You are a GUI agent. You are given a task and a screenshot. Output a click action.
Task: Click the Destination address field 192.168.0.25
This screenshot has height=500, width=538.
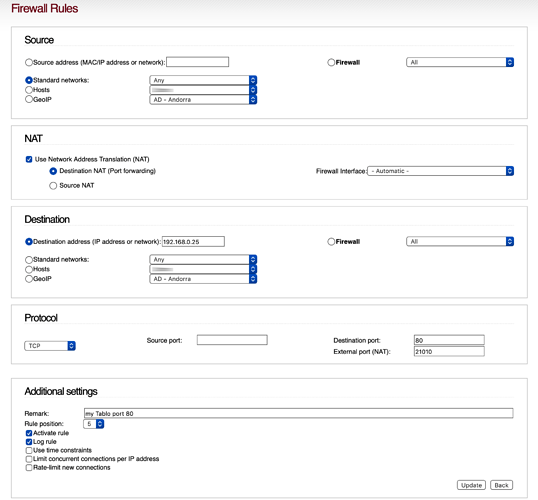click(x=193, y=242)
